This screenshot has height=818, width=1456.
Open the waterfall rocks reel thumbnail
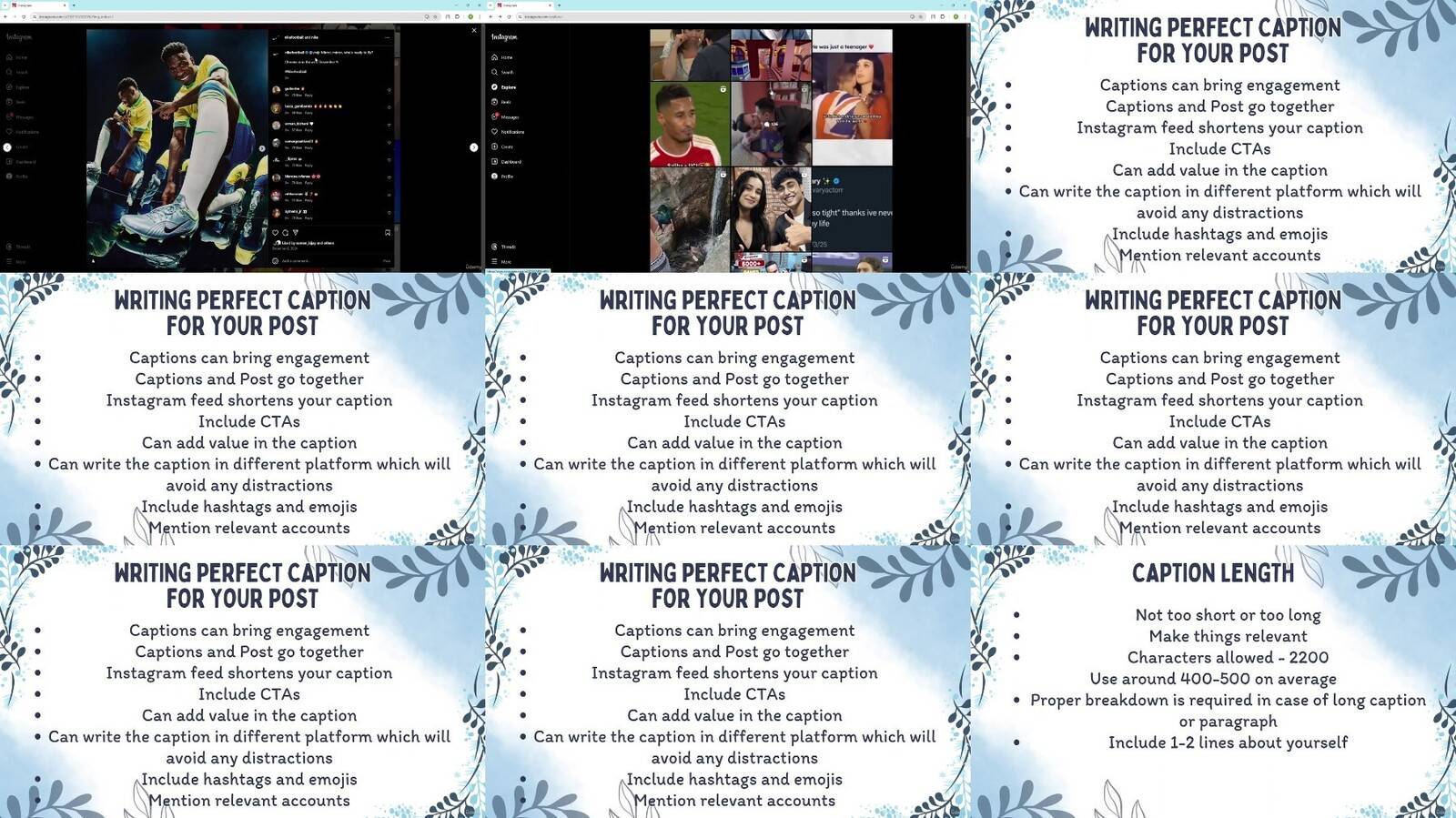click(x=690, y=220)
